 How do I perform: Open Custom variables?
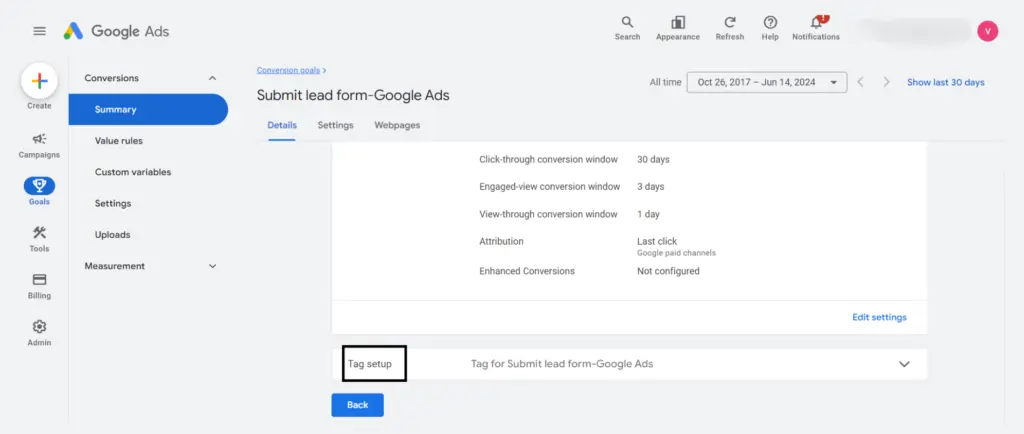coord(133,172)
